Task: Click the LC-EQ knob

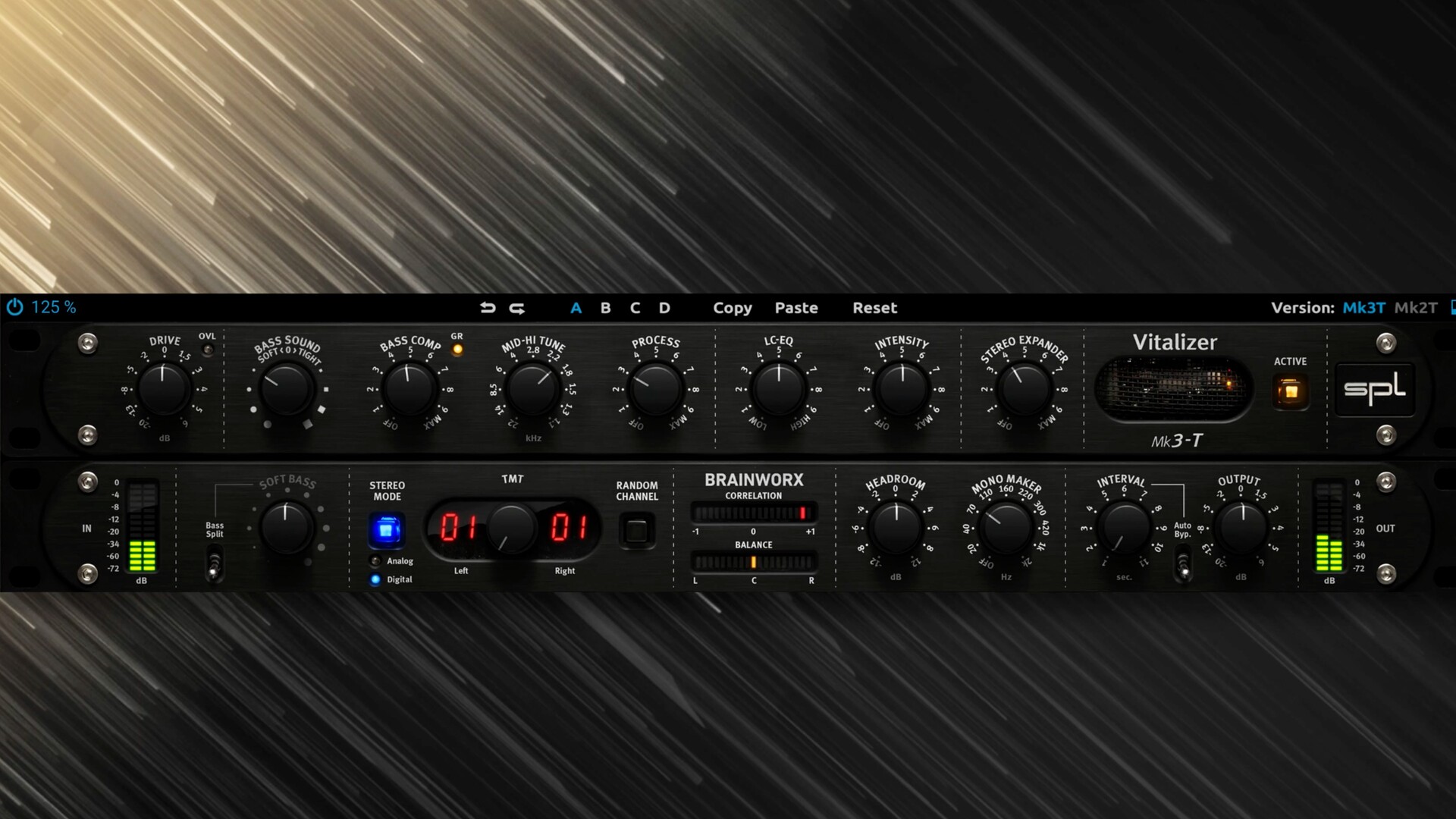Action: tap(779, 389)
